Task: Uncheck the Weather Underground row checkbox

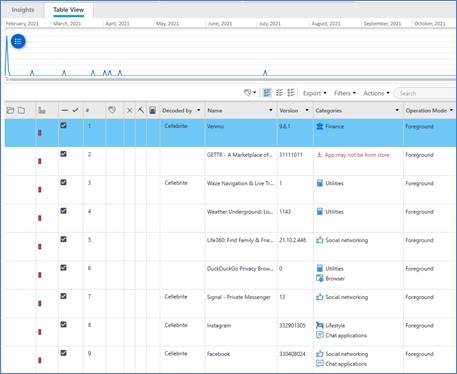Action: 63,211
